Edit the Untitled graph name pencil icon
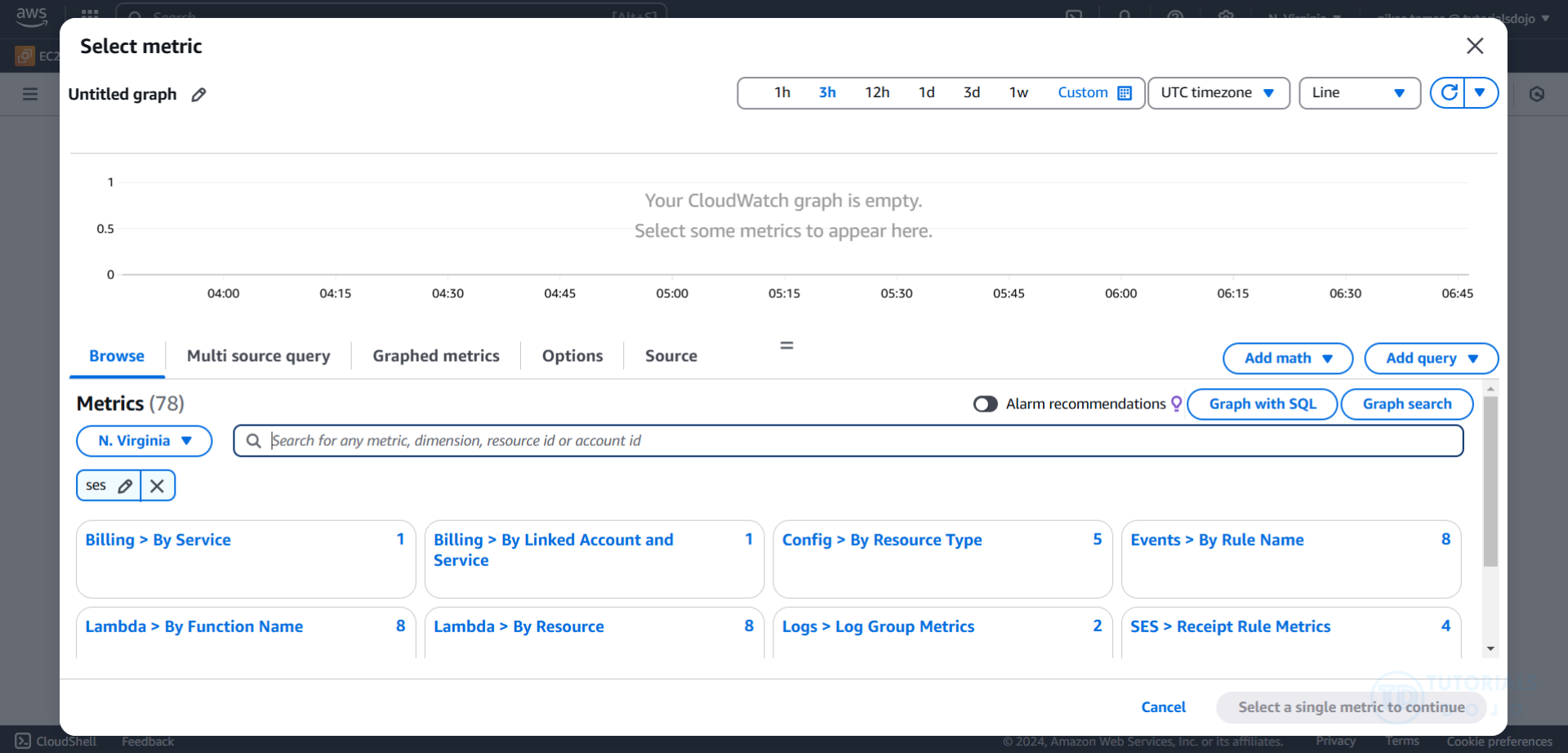Image resolution: width=1568 pixels, height=753 pixels. tap(198, 95)
